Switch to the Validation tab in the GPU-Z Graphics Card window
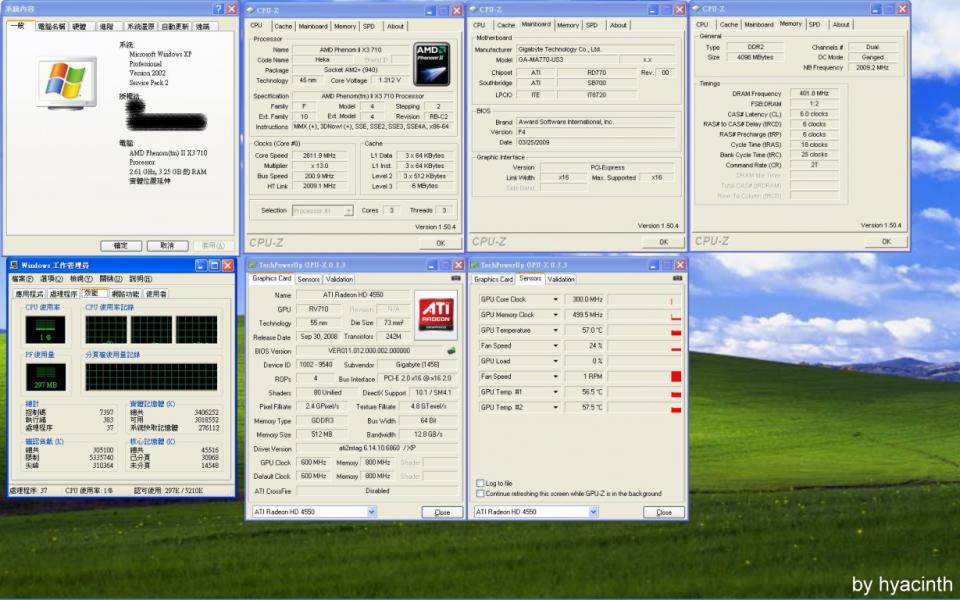Viewport: 960px width, 600px height. pos(340,280)
